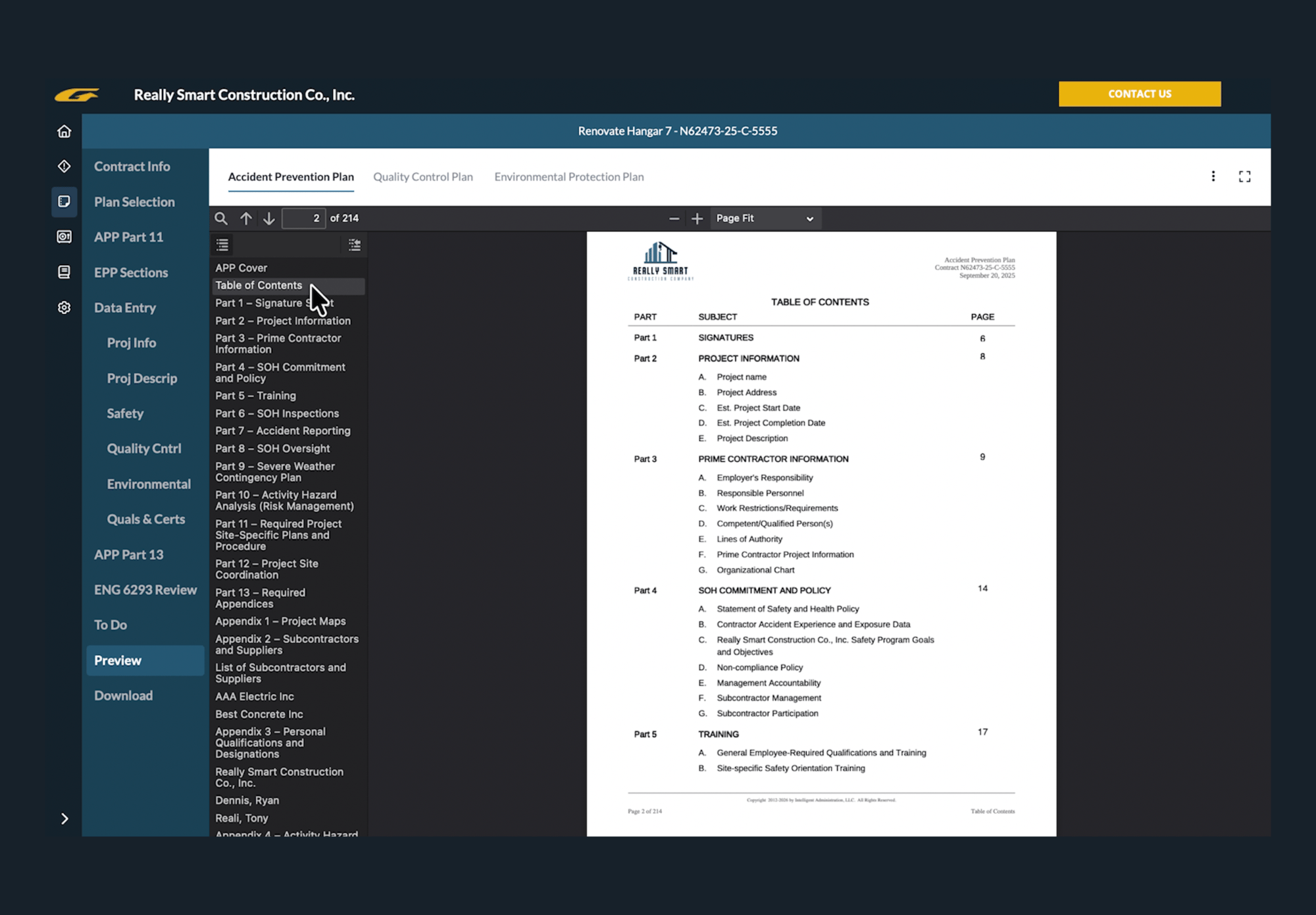Image resolution: width=1316 pixels, height=915 pixels.
Task: Click the CONTACT US button
Action: coord(1140,94)
